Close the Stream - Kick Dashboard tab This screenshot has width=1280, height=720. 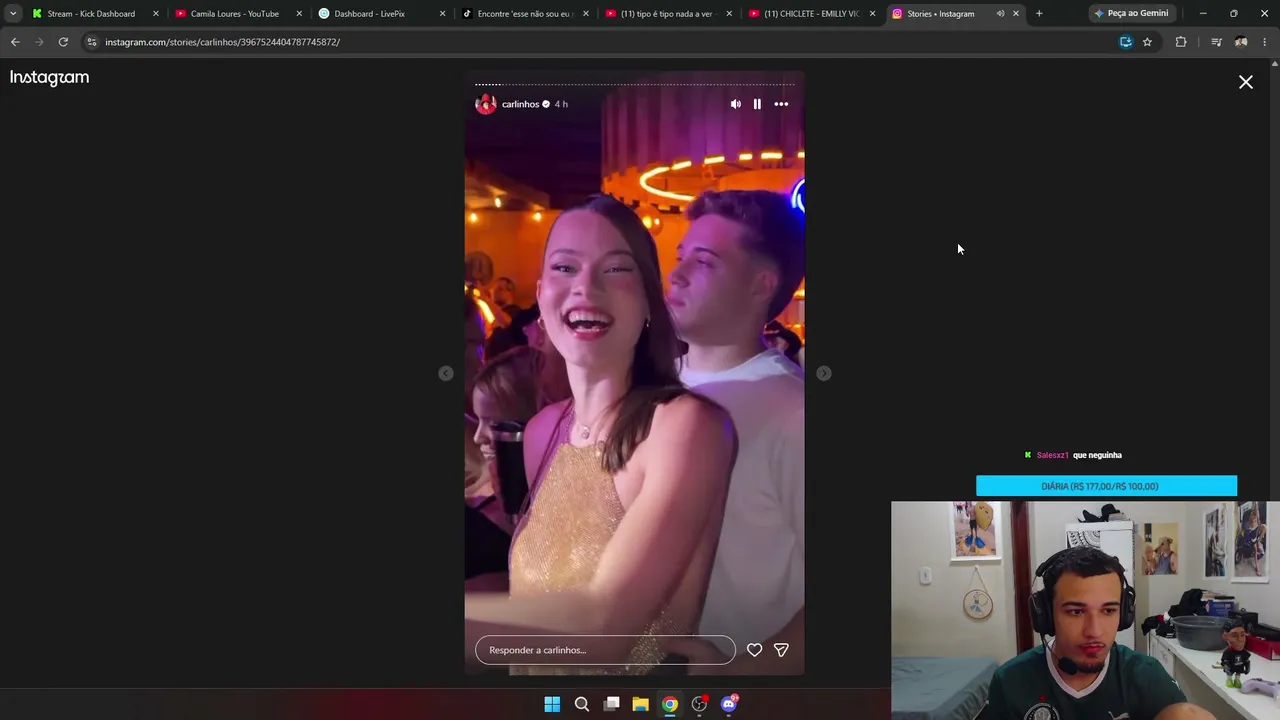click(155, 14)
